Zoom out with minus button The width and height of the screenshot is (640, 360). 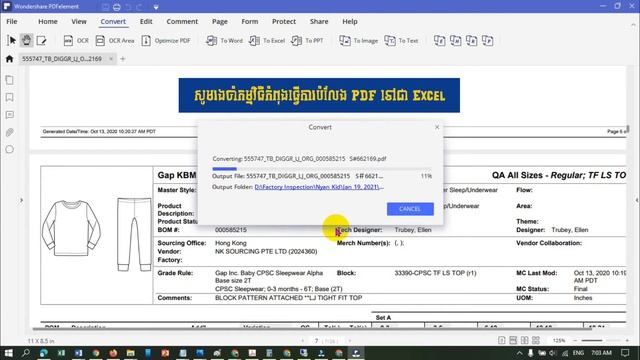pos(575,340)
